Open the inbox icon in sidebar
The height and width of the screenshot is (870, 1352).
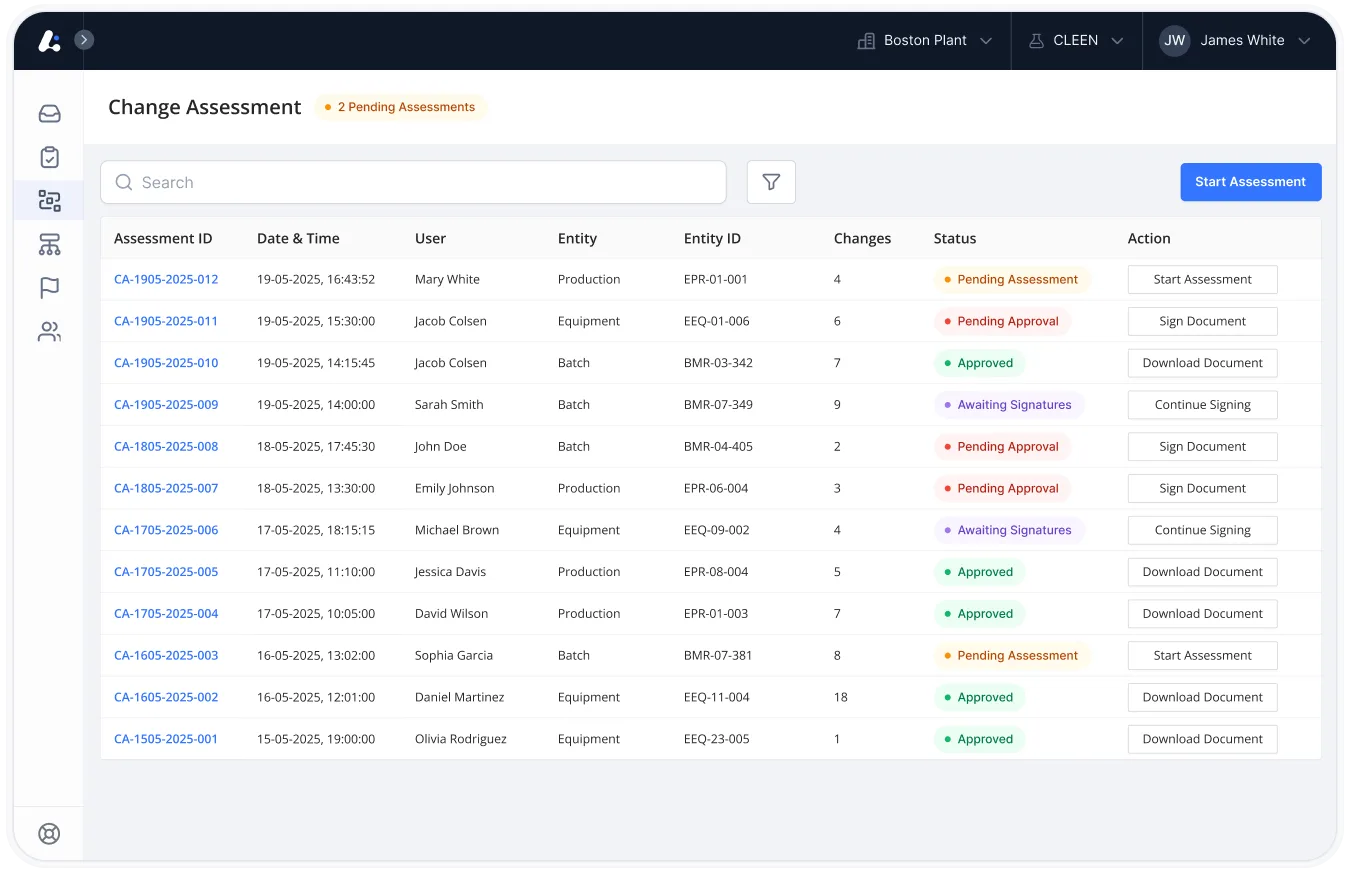(x=49, y=114)
